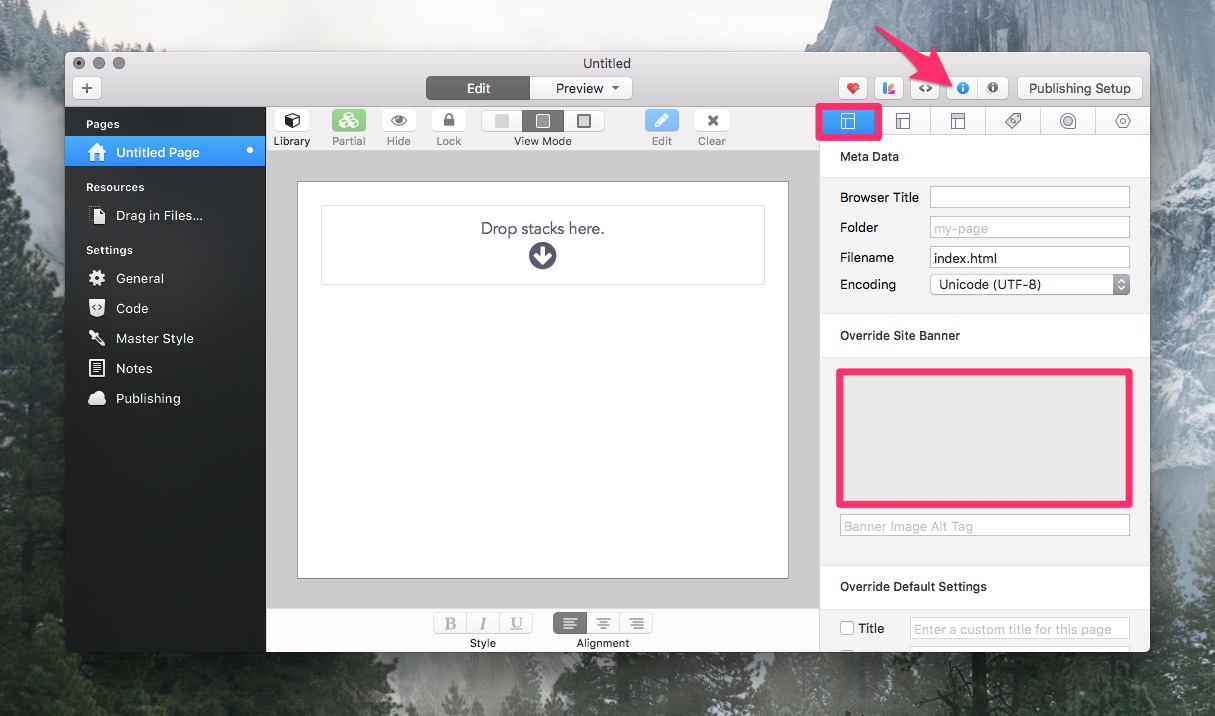Select the third View Mode segment

(x=584, y=121)
